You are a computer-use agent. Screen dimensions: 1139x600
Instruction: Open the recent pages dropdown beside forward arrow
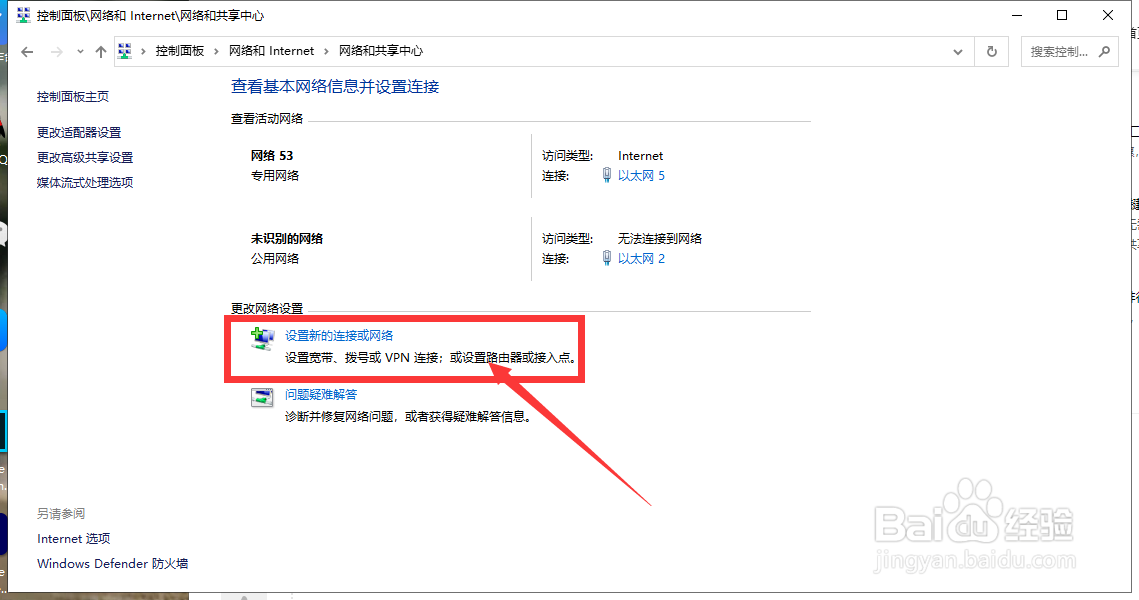(x=79, y=50)
